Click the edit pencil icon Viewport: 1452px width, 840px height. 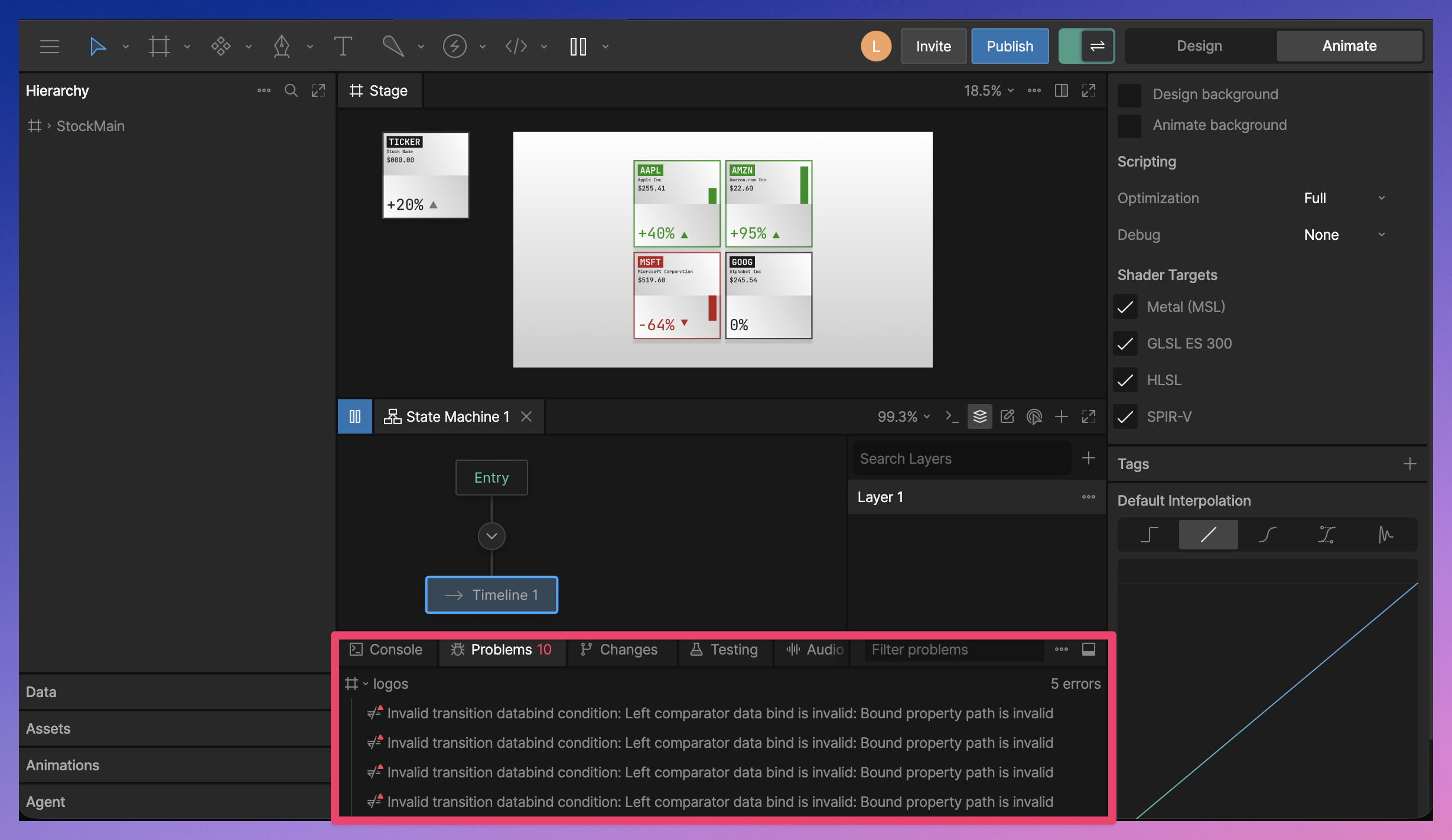pyautogui.click(x=1007, y=416)
